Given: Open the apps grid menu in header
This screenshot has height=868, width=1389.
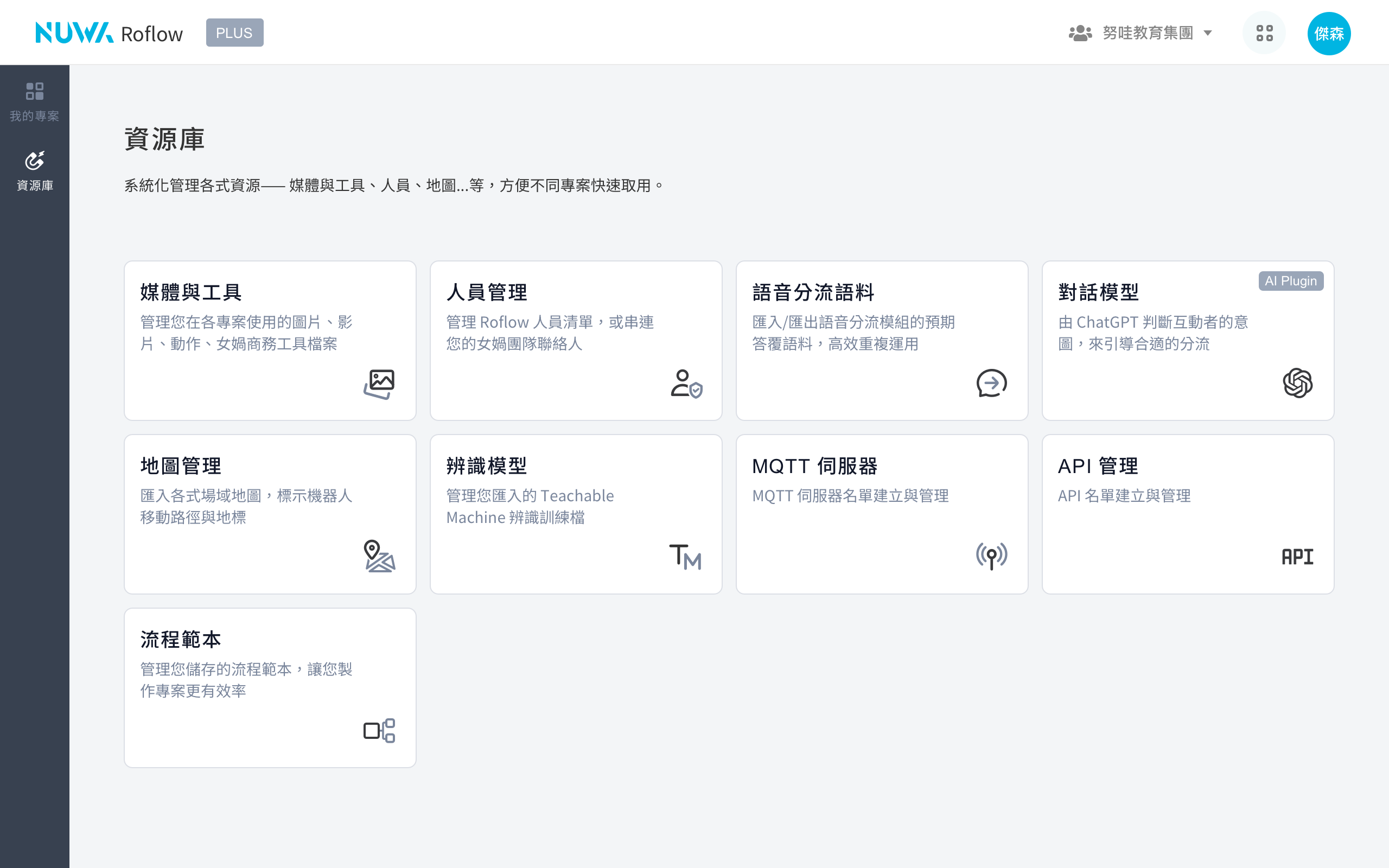Looking at the screenshot, I should click(1264, 33).
